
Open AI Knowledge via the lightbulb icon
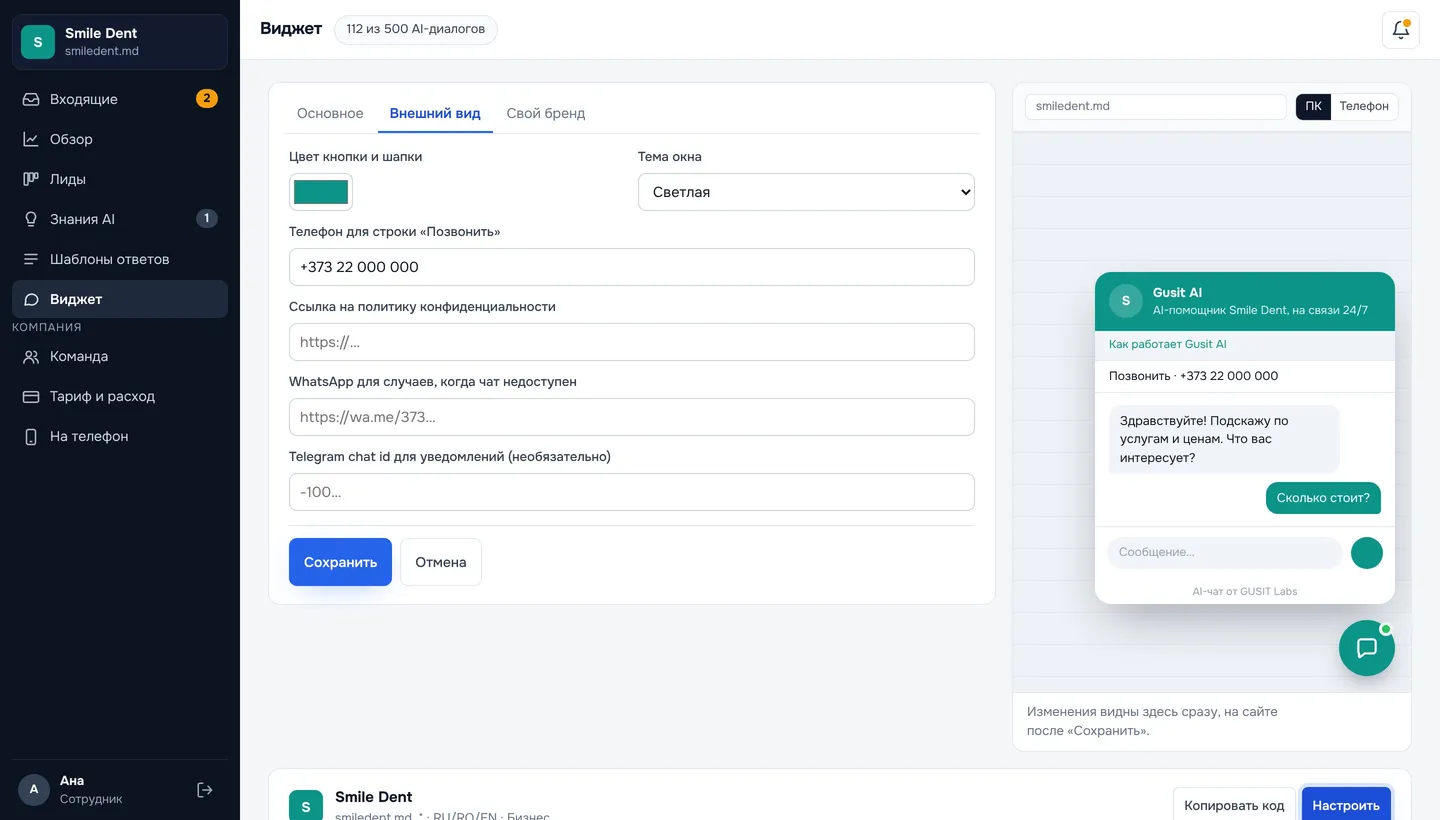(31, 219)
